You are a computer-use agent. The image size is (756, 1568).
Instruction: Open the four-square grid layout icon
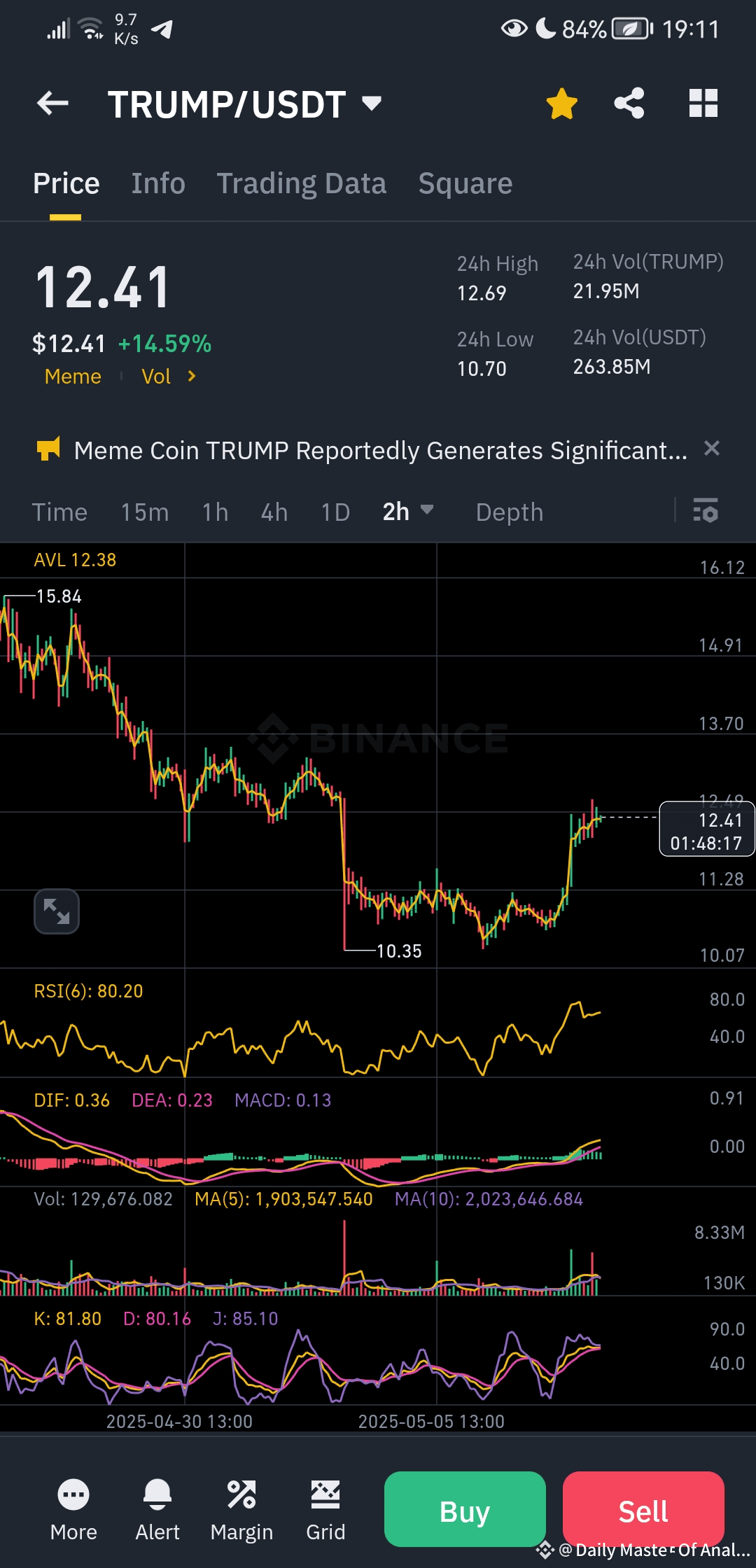click(x=703, y=104)
